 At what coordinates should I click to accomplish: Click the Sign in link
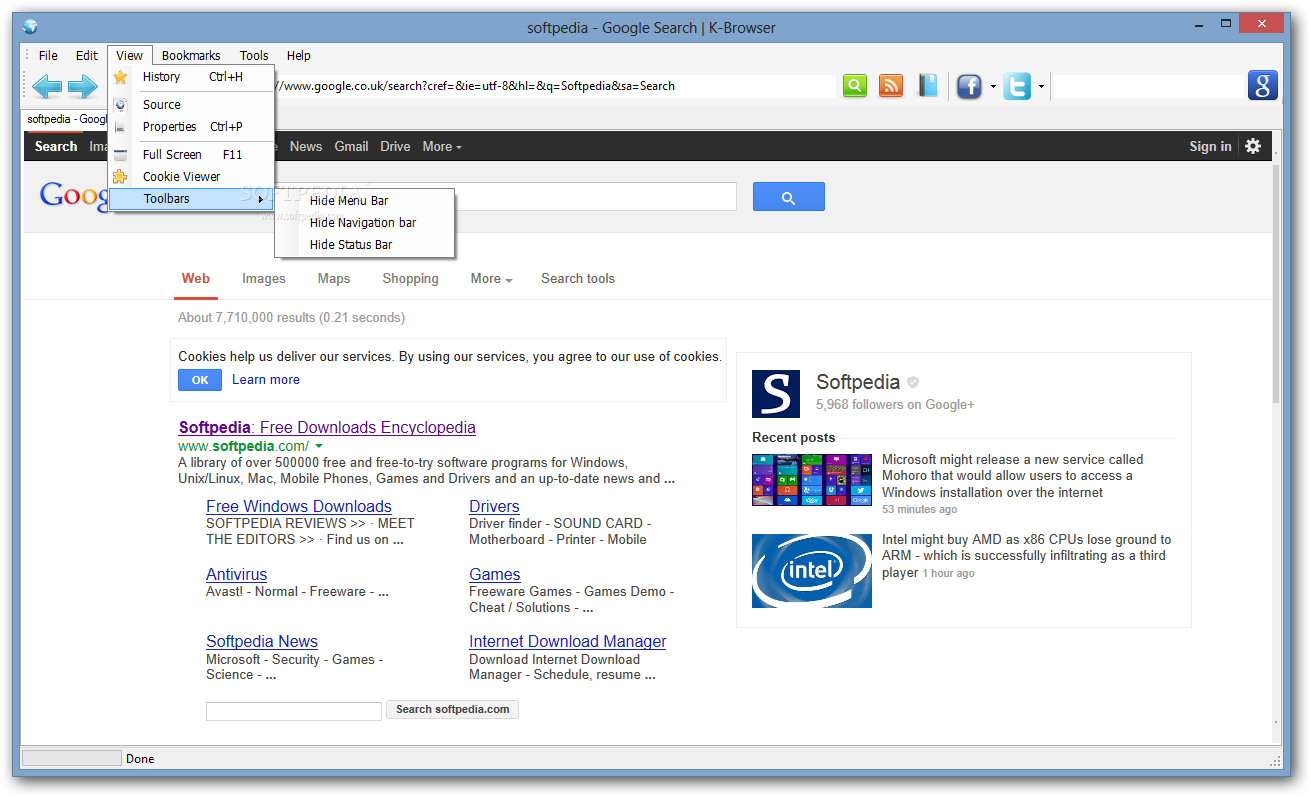coord(1210,147)
